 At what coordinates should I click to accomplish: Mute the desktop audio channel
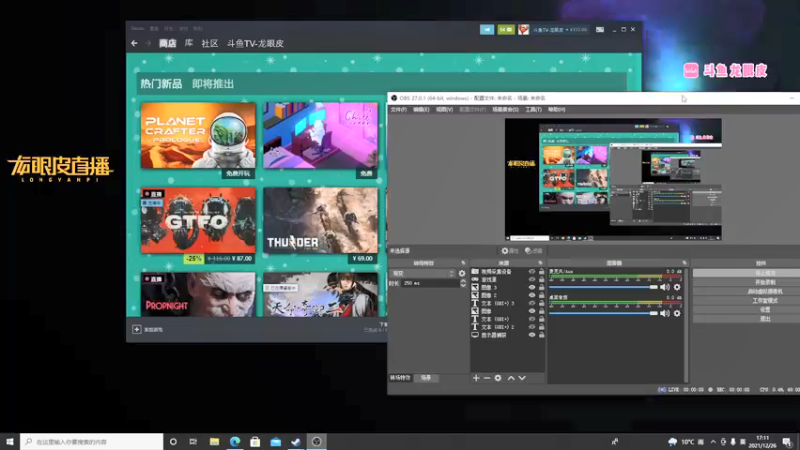tap(665, 313)
